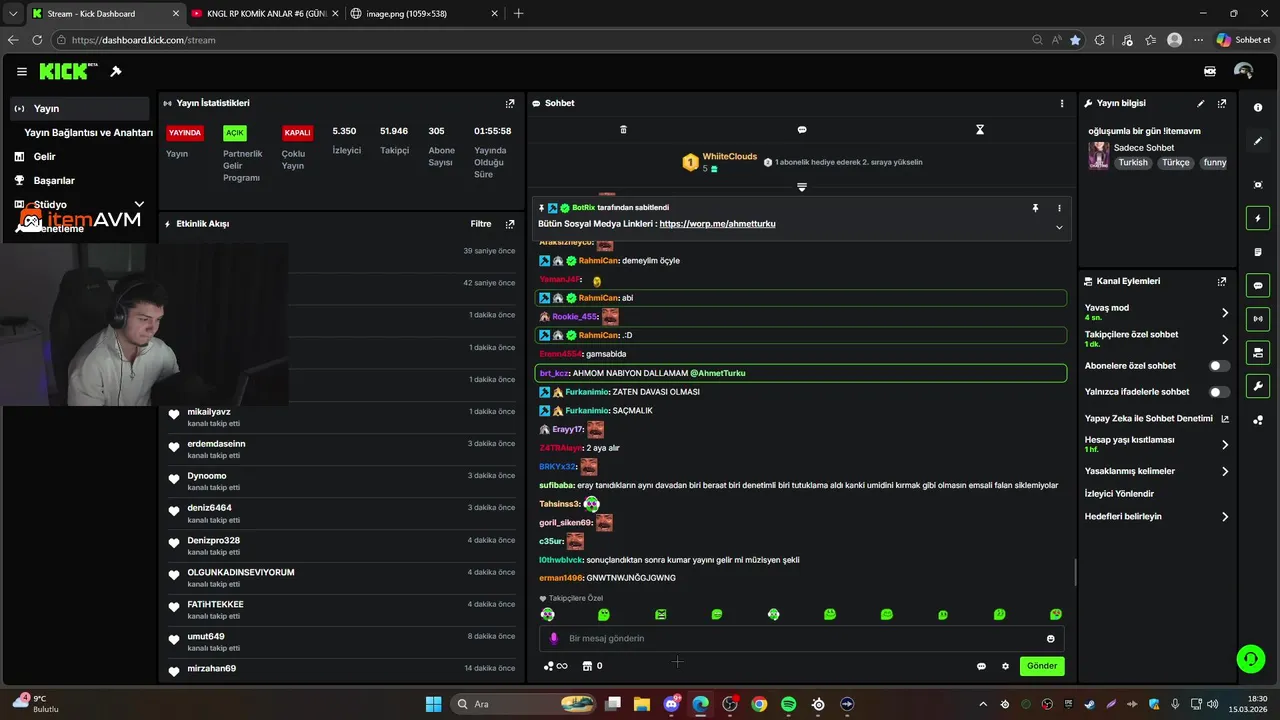Screen dimensions: 1280x720
Task: Edit the stream info with the pencil icon
Action: (x=1201, y=103)
